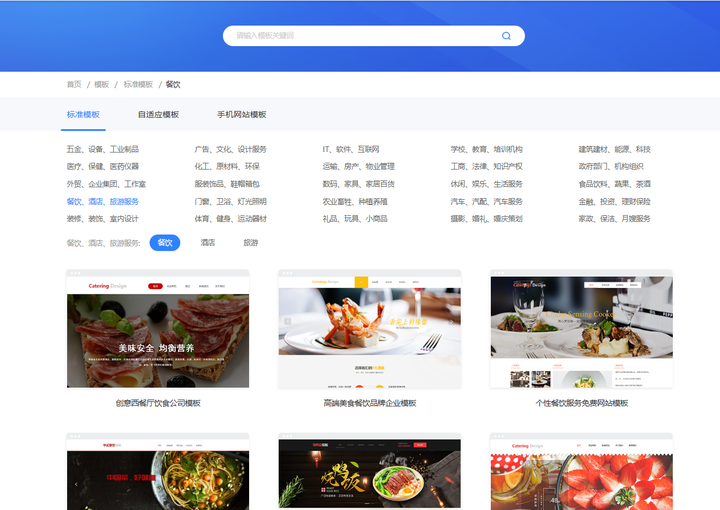Click 创意西餐厅饮食公司模板 title text

158,404
